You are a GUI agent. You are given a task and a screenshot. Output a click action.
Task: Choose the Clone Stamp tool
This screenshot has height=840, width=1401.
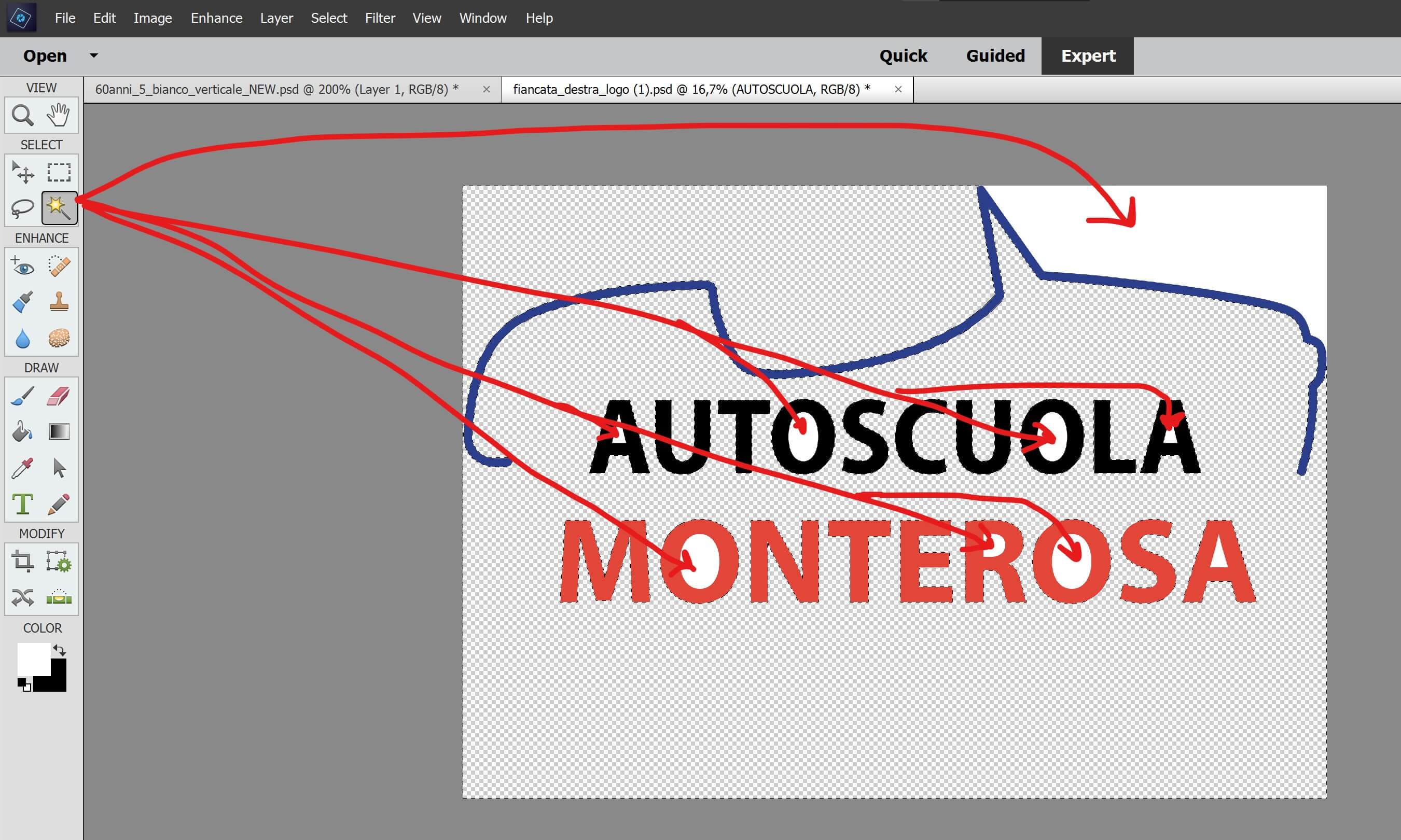[59, 302]
